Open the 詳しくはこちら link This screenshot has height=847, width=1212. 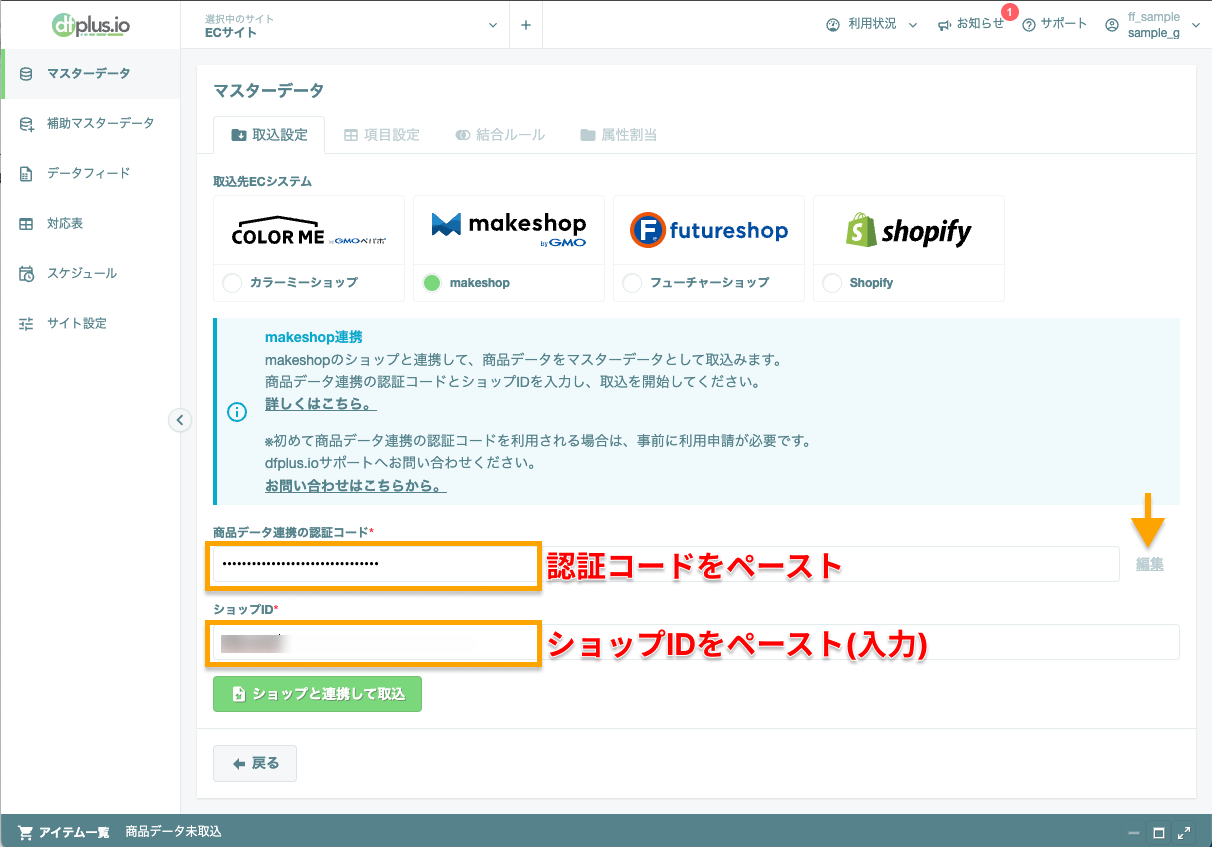(x=320, y=405)
